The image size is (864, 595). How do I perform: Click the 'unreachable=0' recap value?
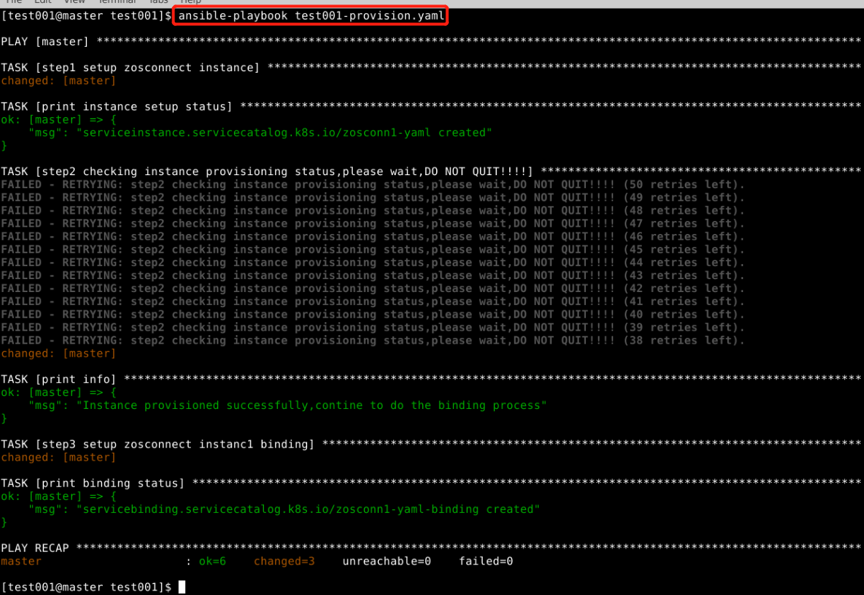387,561
